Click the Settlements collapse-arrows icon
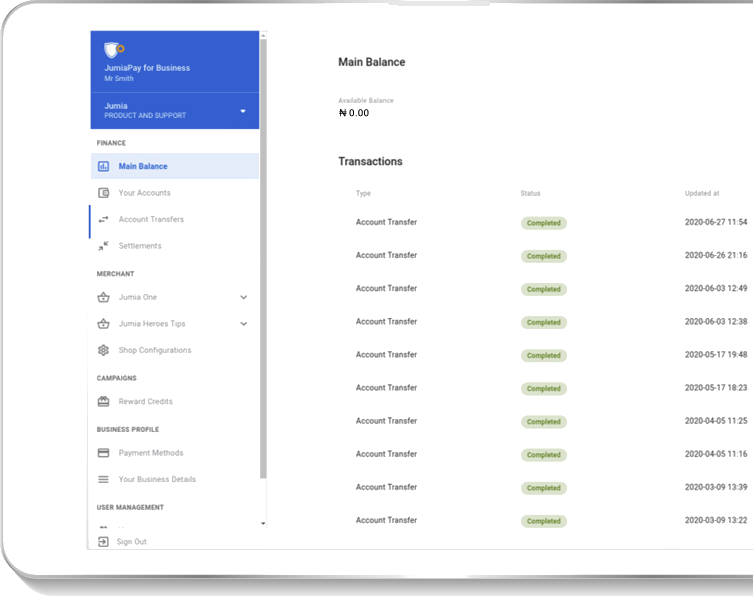Viewport: 753px width, 596px height. click(x=103, y=246)
